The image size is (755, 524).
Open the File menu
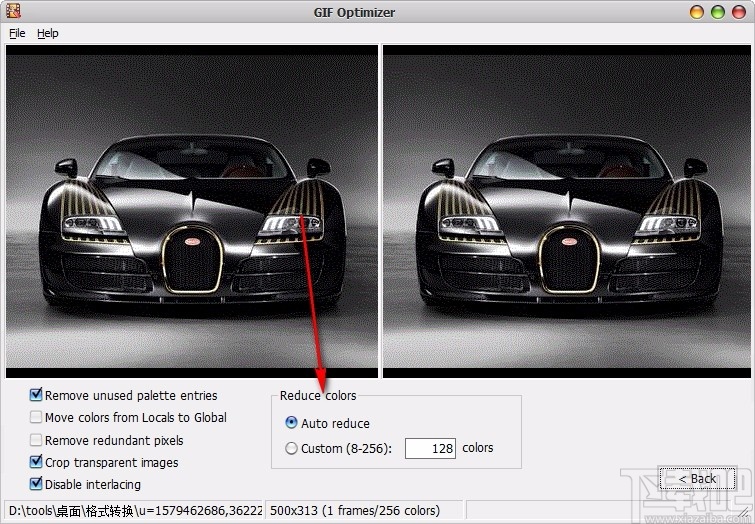(17, 33)
